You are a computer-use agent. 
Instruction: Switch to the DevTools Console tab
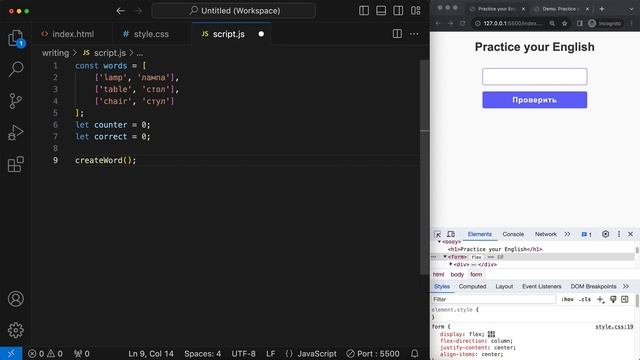pyautogui.click(x=513, y=234)
